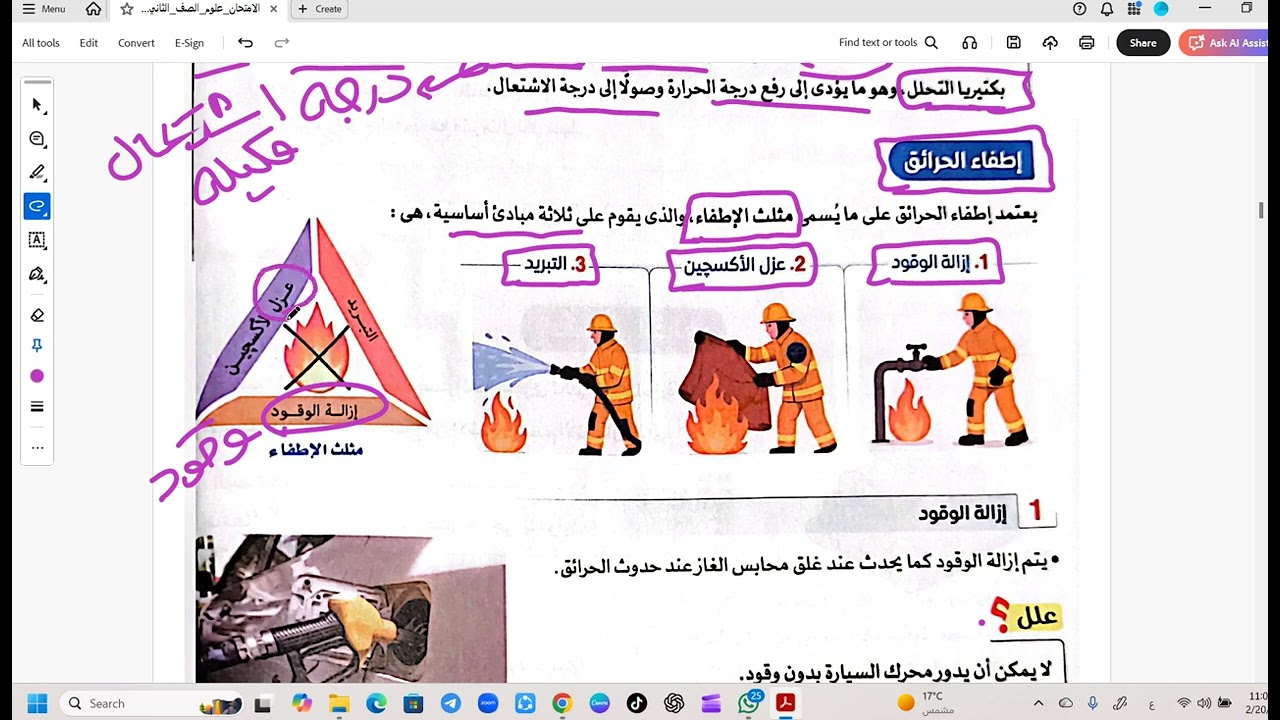Viewport: 1280px width, 720px height.
Task: Open WhatsApp from the taskbar
Action: pos(749,703)
